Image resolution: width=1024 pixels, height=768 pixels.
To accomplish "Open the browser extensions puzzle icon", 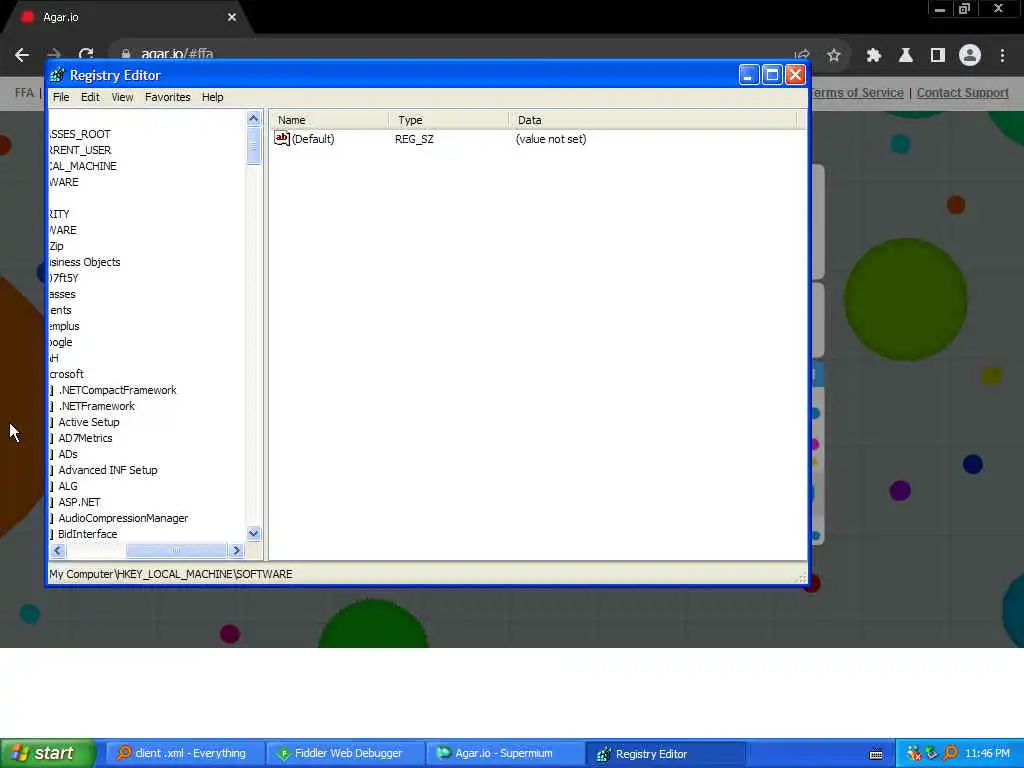I will coord(874,56).
